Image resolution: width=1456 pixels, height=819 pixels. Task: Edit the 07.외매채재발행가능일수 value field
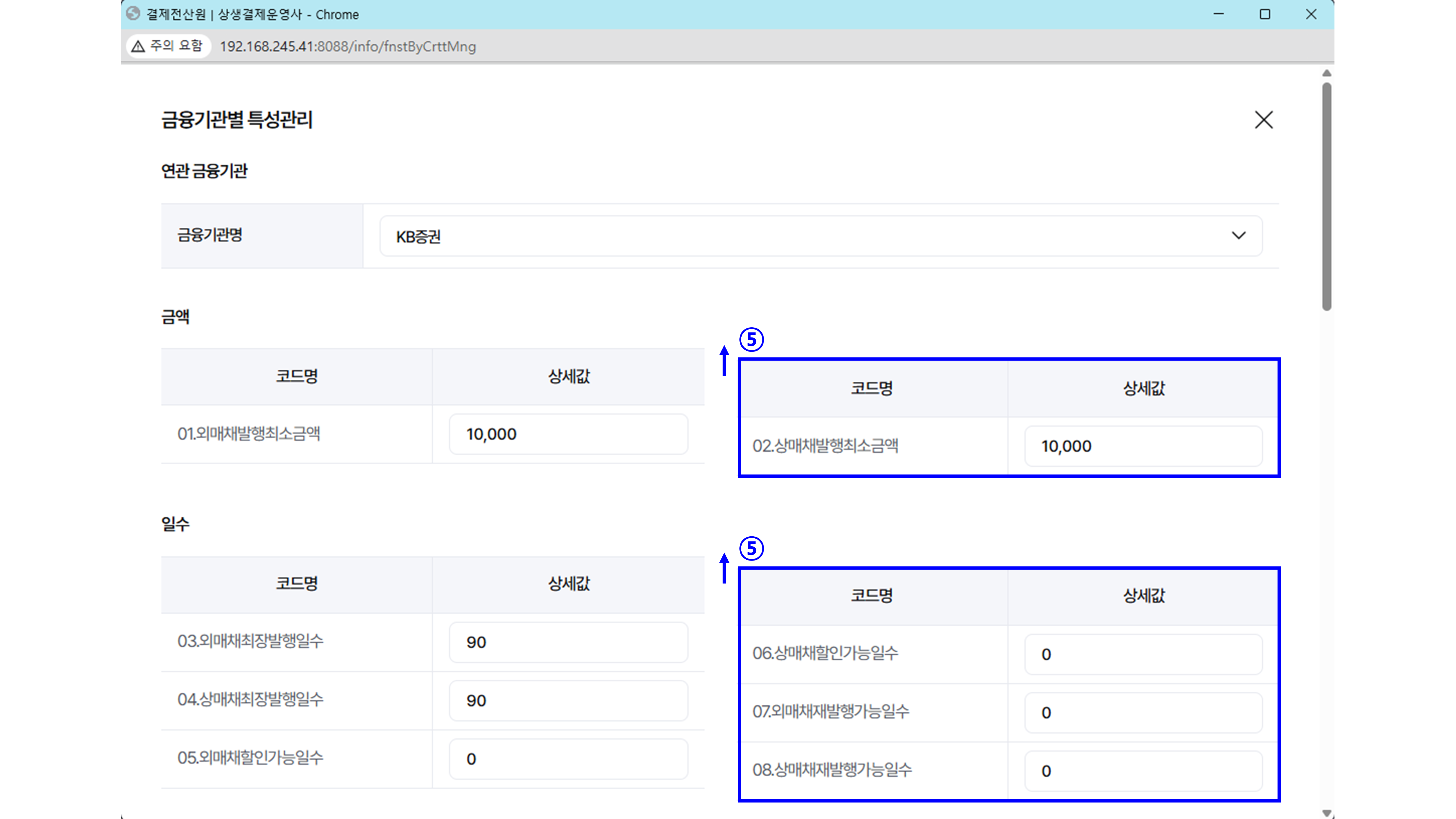(x=1143, y=712)
